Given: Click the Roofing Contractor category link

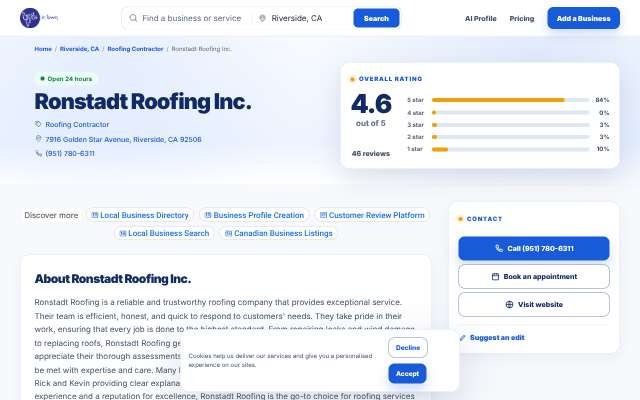Looking at the screenshot, I should point(77,124).
